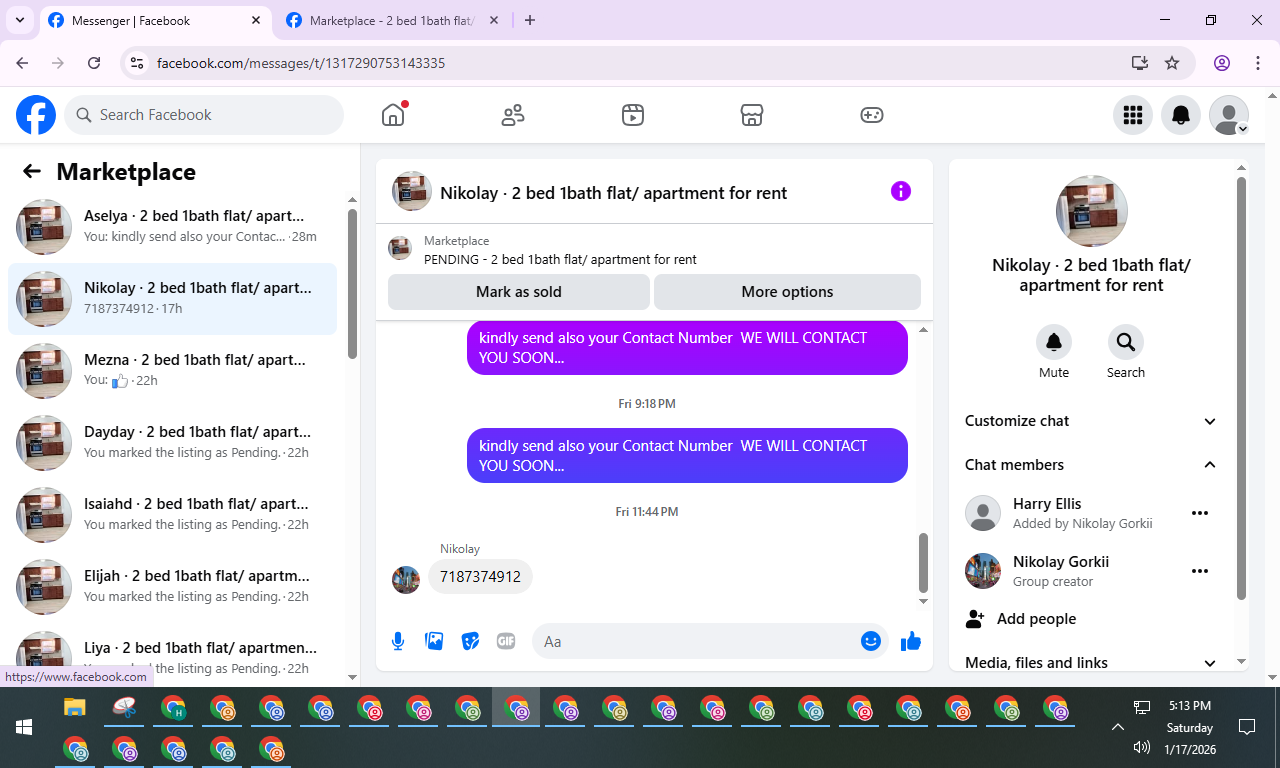The height and width of the screenshot is (768, 1280).
Task: Open Chrome tab search dropdown arrow
Action: 19,20
